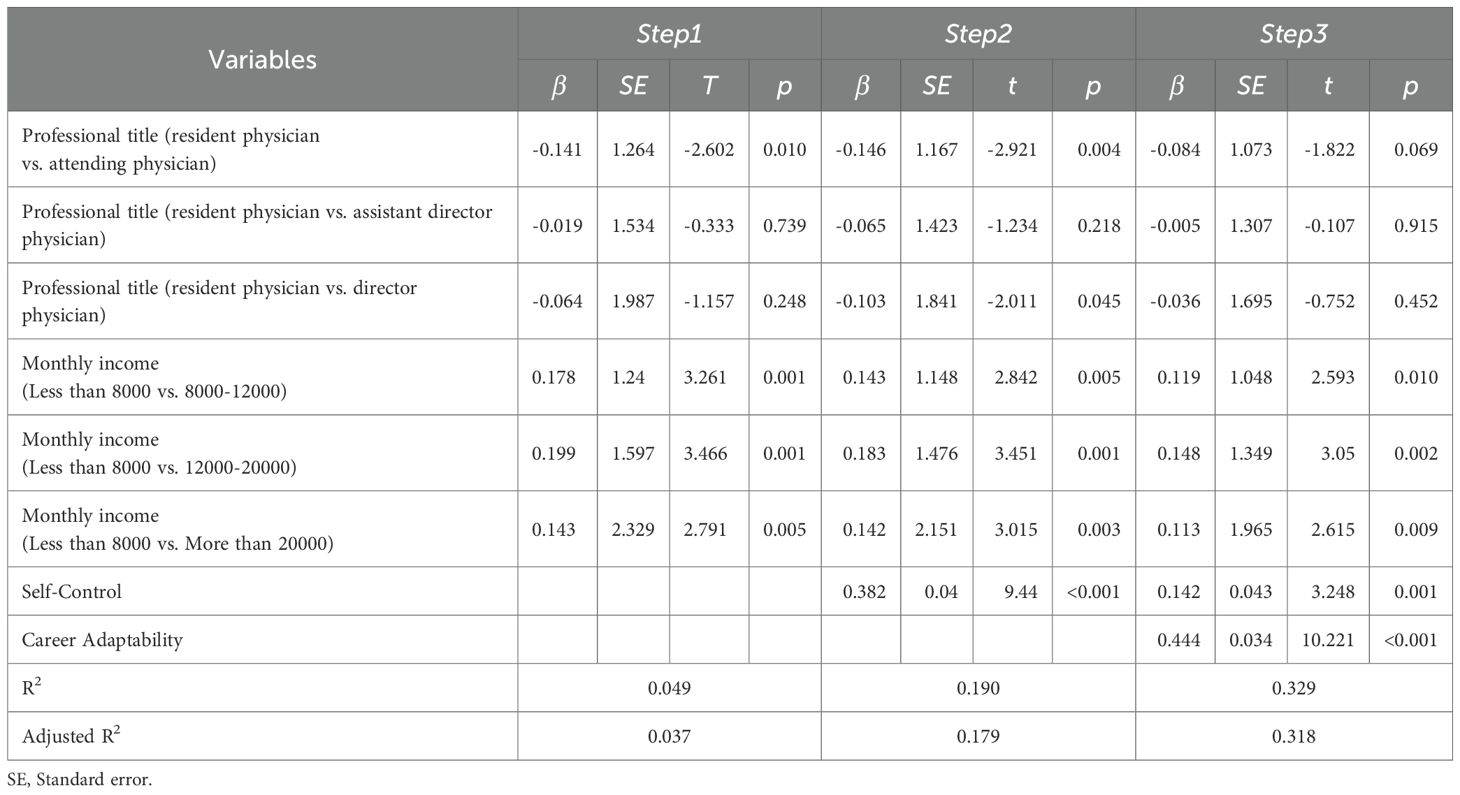Select the Step1 group header
Image resolution: width=1460 pixels, height=795 pixels.
click(x=669, y=34)
